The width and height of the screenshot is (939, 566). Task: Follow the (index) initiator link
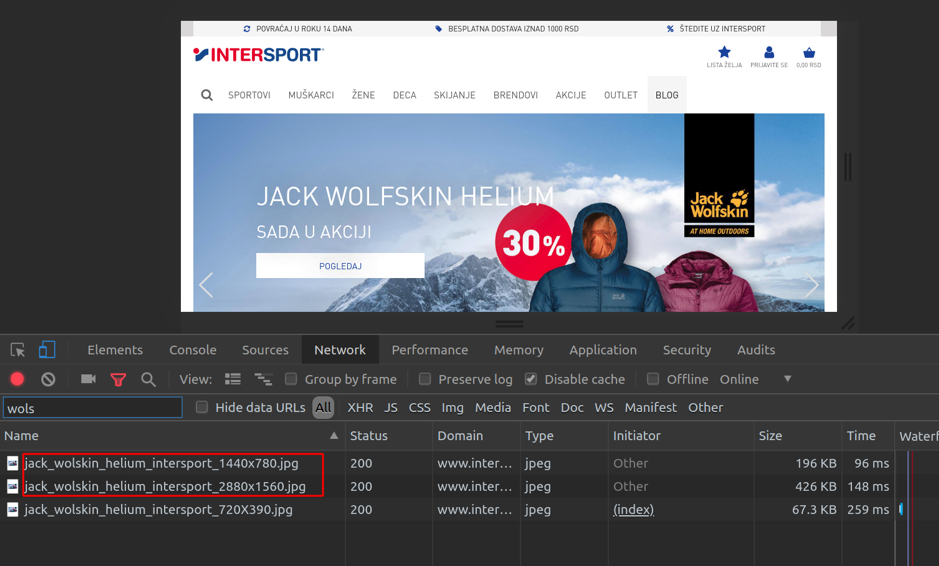click(633, 510)
